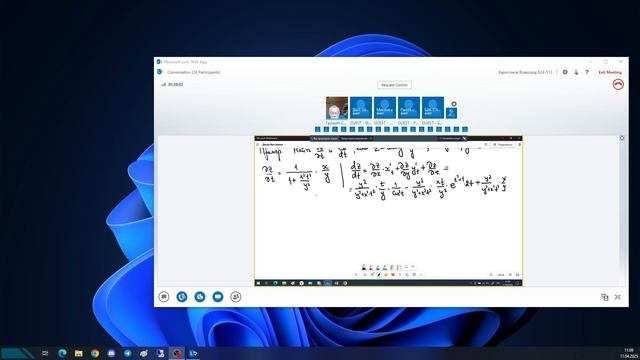640x360 pixels.
Task: Open the help question mark icon
Action: [x=587, y=72]
